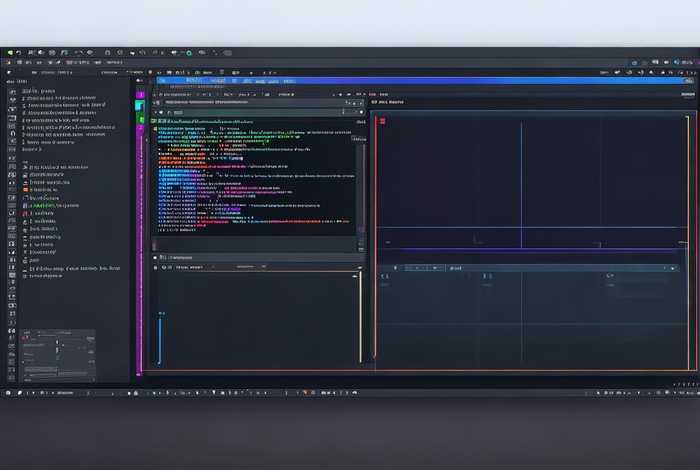Click the undo arrow in the top toolbar
700x470 pixels.
[19, 53]
